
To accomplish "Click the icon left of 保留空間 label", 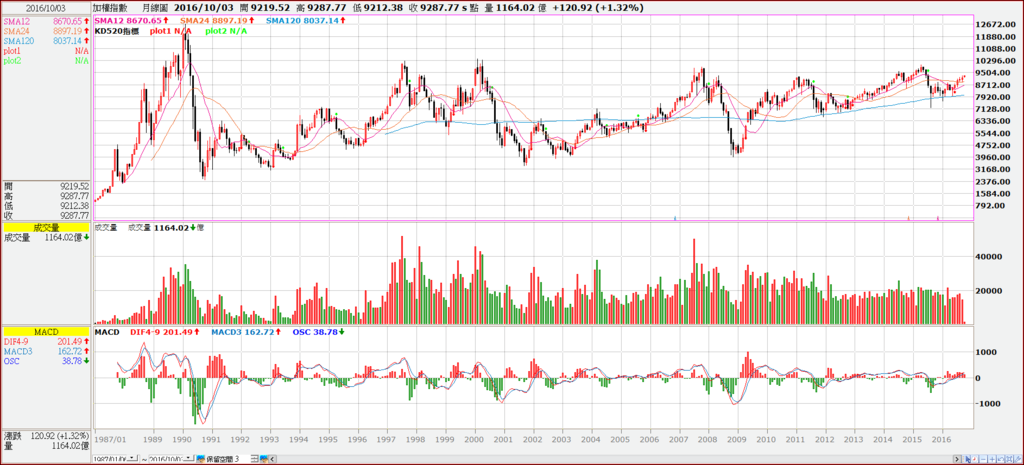I will [x=200, y=459].
